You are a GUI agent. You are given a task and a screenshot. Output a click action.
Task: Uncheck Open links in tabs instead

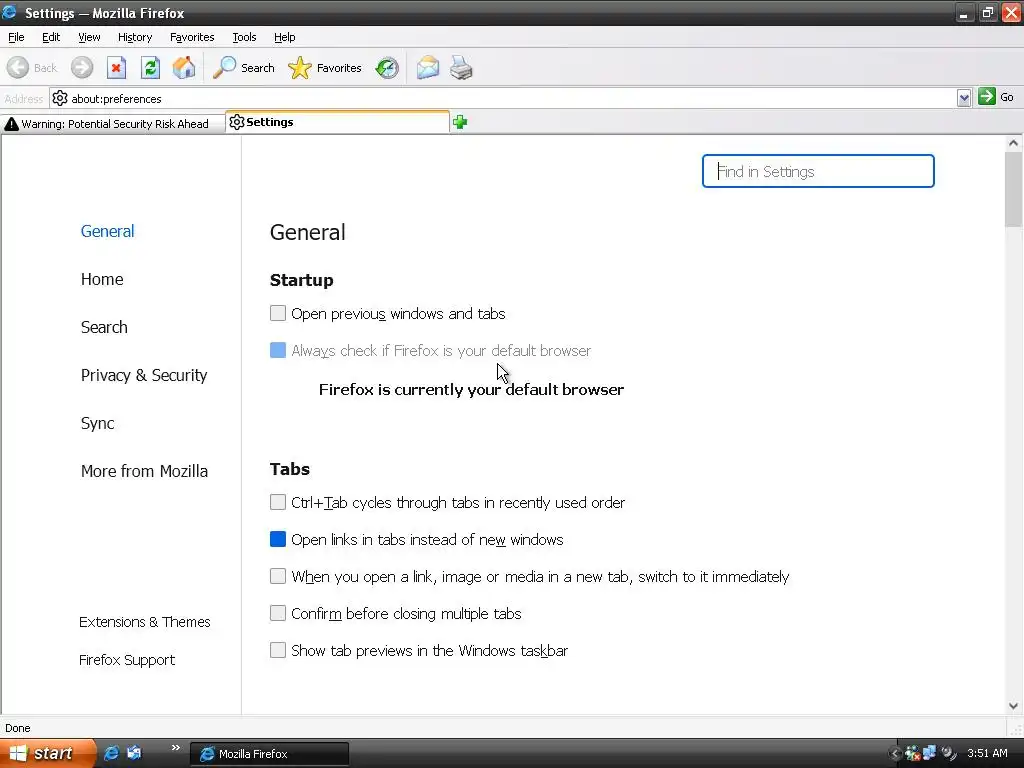click(x=278, y=539)
